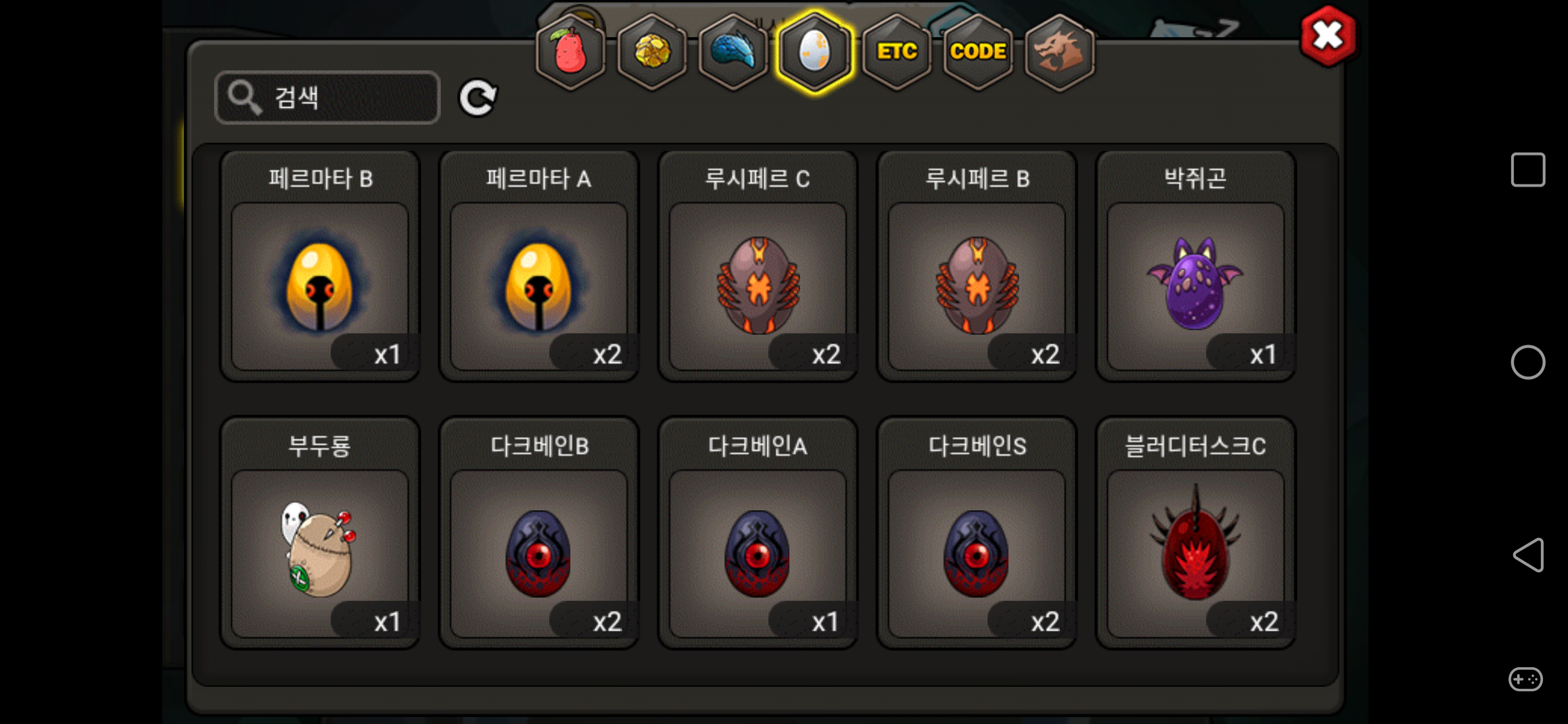Tap the Android back triangle button
This screenshot has height=724, width=1568.
tap(1528, 555)
